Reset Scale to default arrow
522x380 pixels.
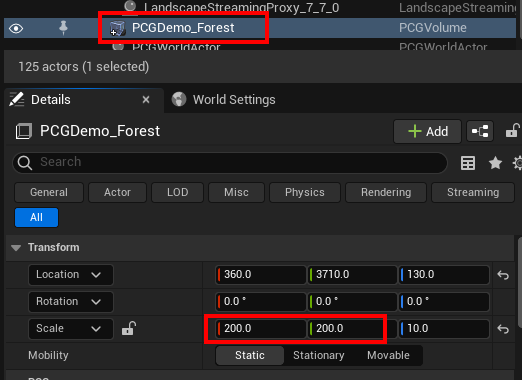[x=503, y=329]
